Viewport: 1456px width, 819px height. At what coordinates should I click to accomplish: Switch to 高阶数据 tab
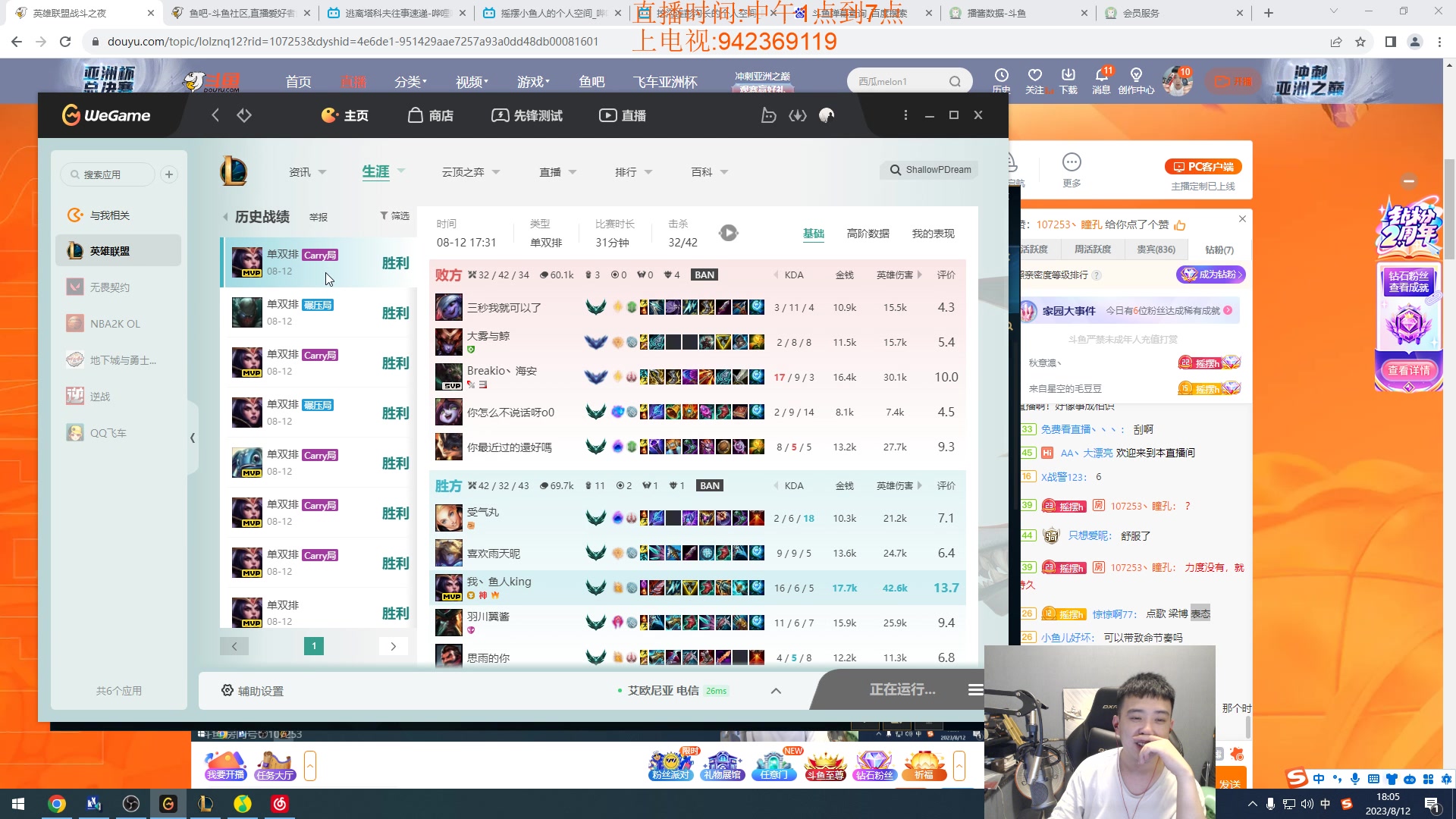point(868,234)
